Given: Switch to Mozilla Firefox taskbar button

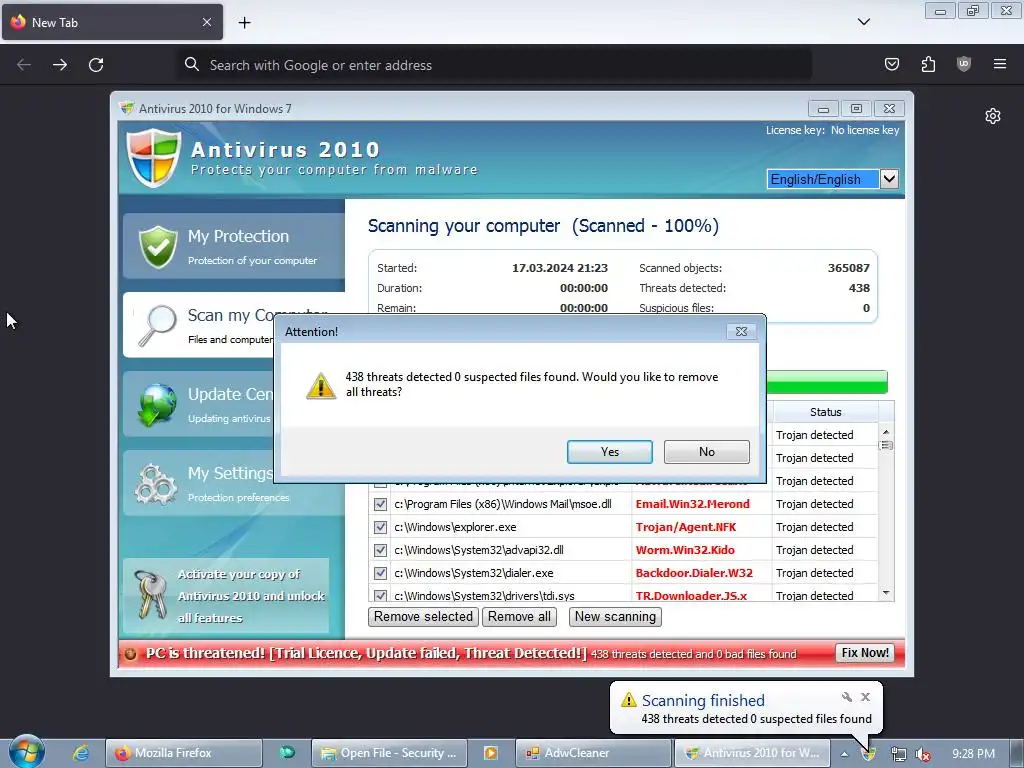Looking at the screenshot, I should [x=184, y=753].
